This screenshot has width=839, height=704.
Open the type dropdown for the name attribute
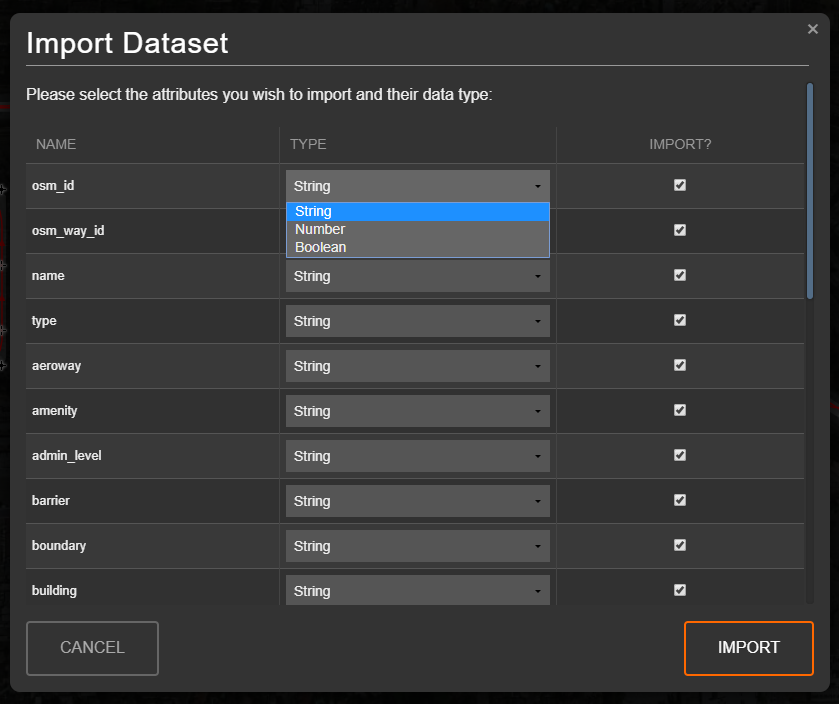(x=417, y=275)
